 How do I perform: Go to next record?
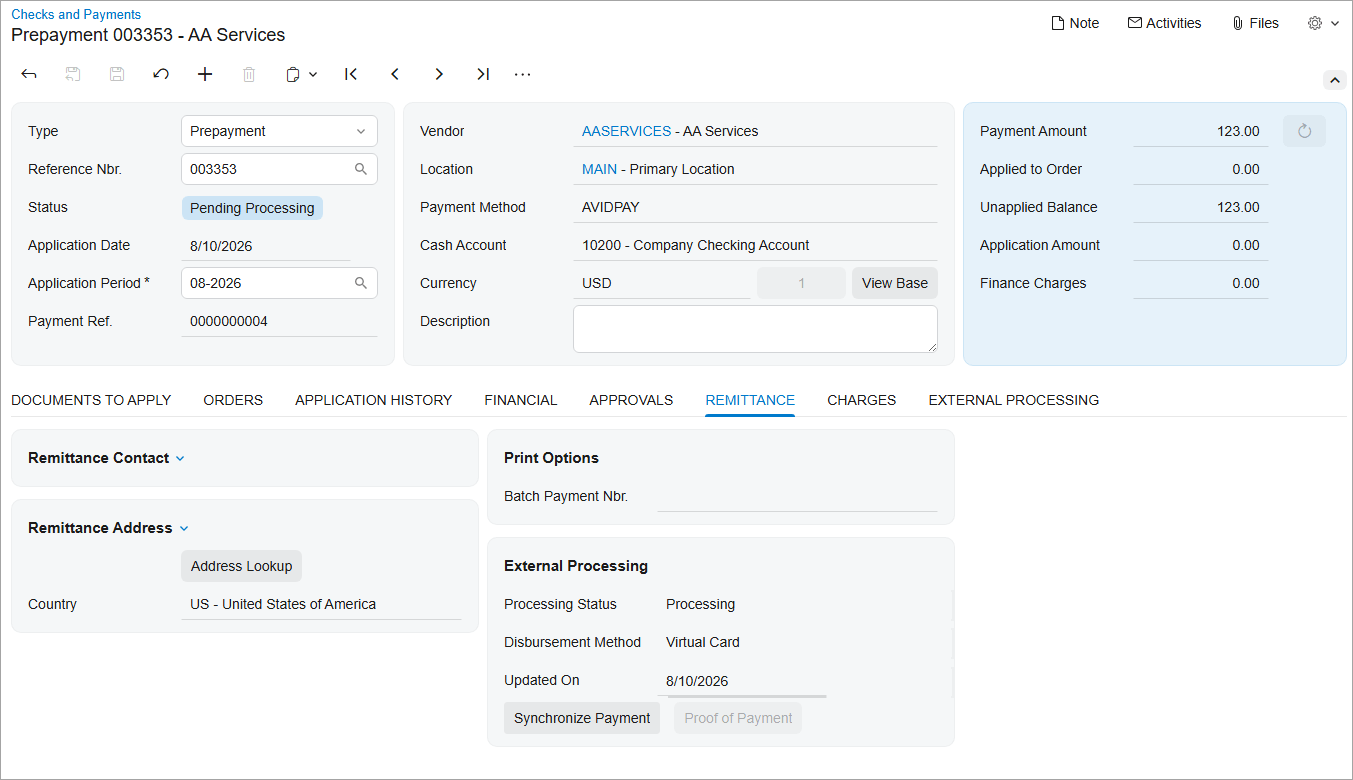(x=439, y=74)
